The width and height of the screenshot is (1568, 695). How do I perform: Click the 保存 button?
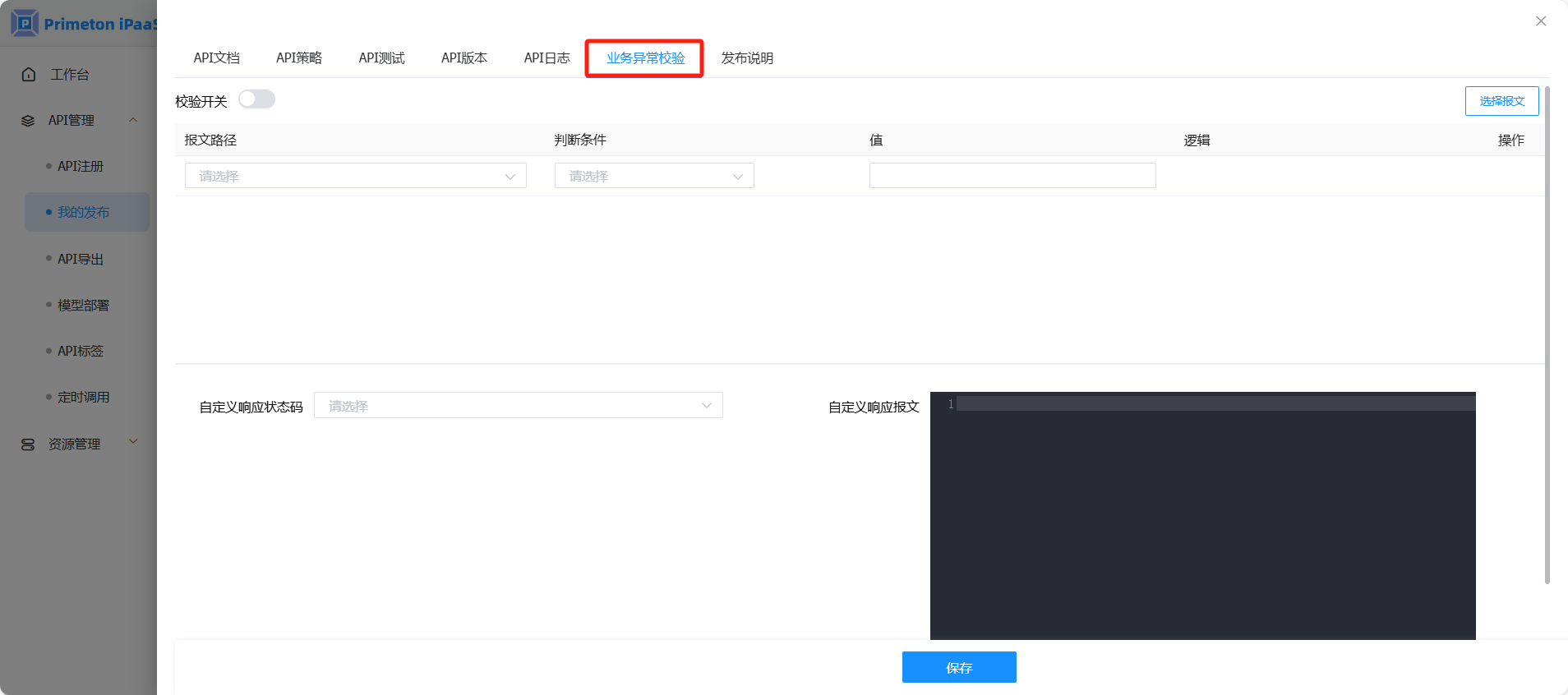[x=959, y=667]
